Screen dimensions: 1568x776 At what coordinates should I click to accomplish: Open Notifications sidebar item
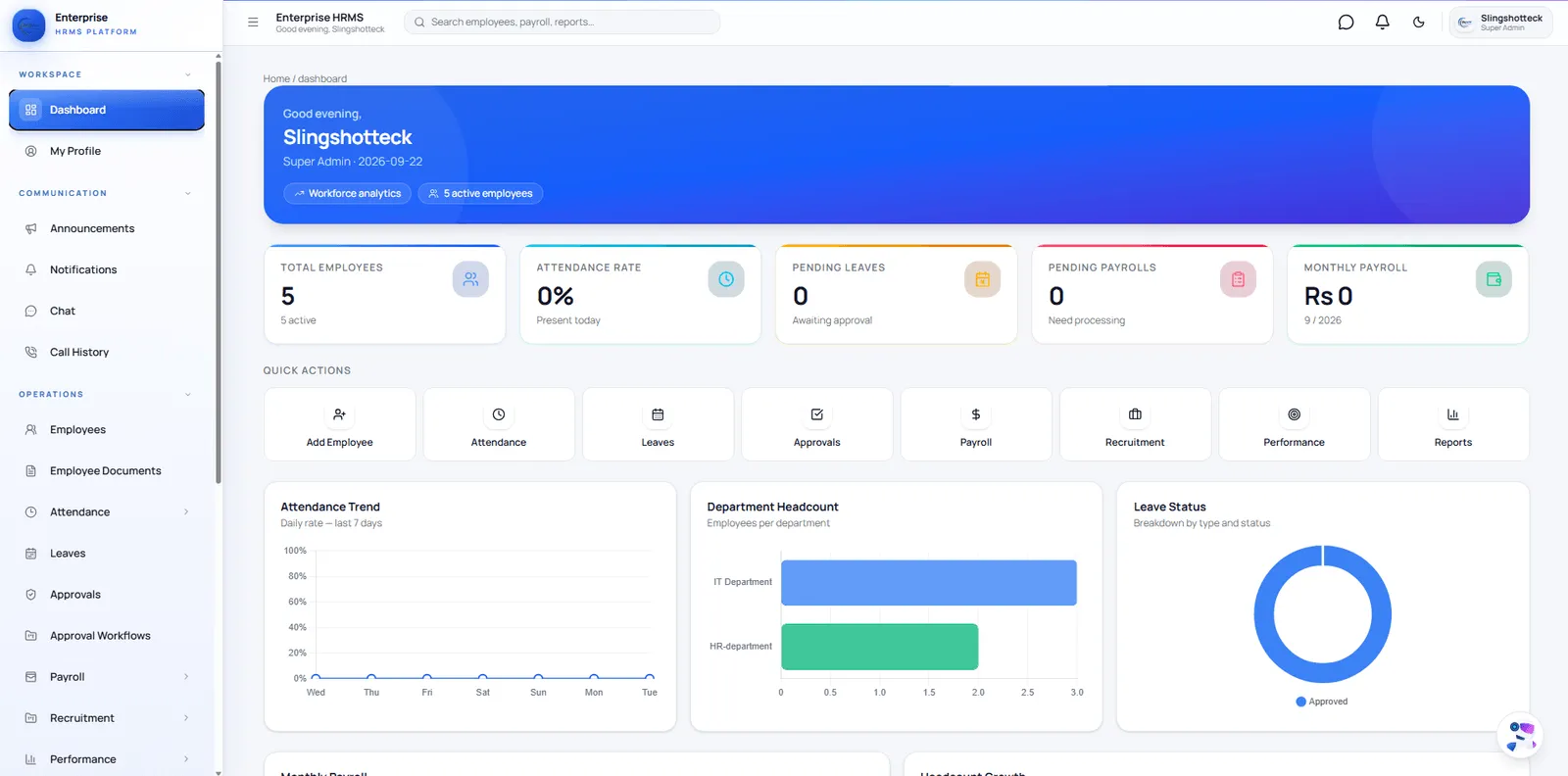point(107,269)
